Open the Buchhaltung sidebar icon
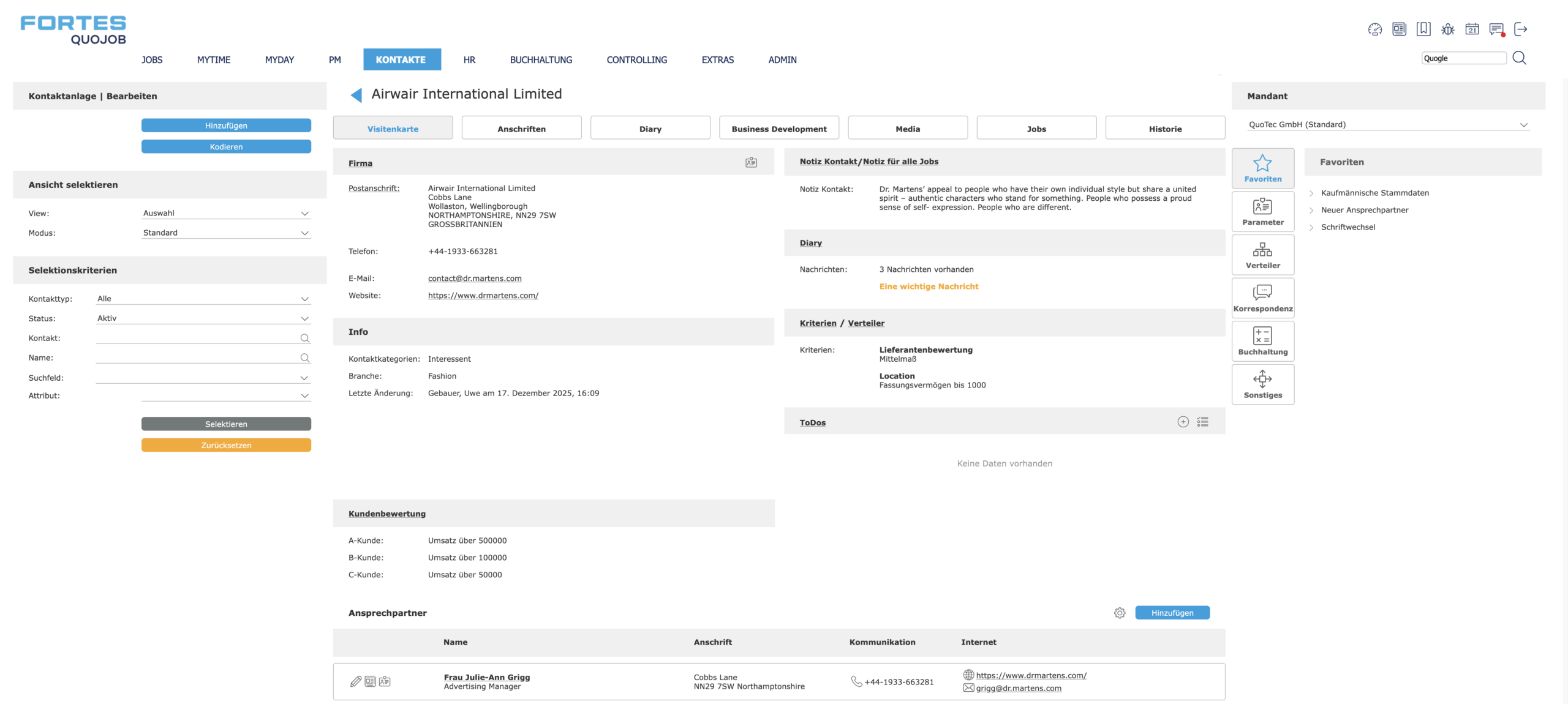This screenshot has width=1568, height=704. point(1262,340)
